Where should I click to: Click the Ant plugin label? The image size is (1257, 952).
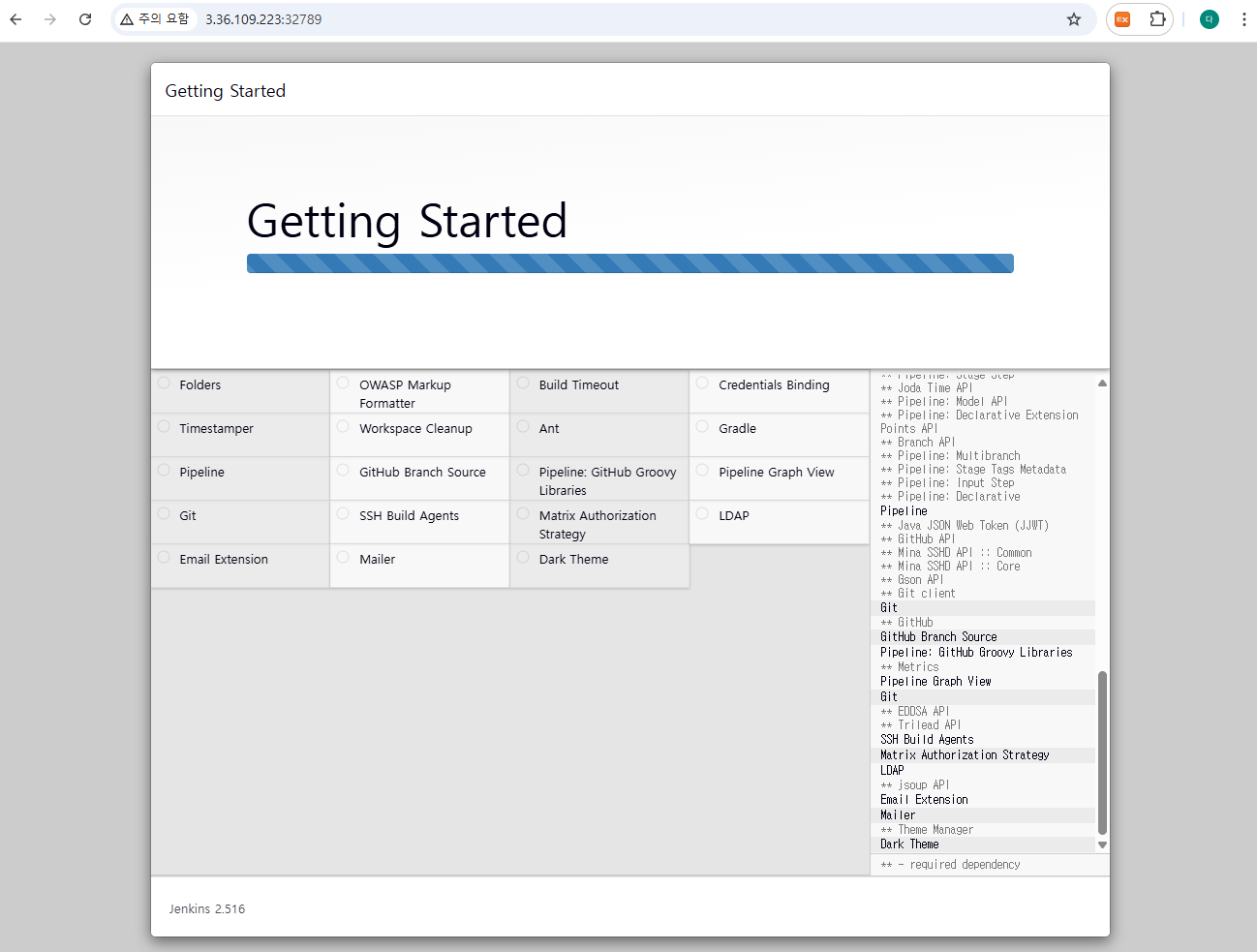pyautogui.click(x=549, y=428)
